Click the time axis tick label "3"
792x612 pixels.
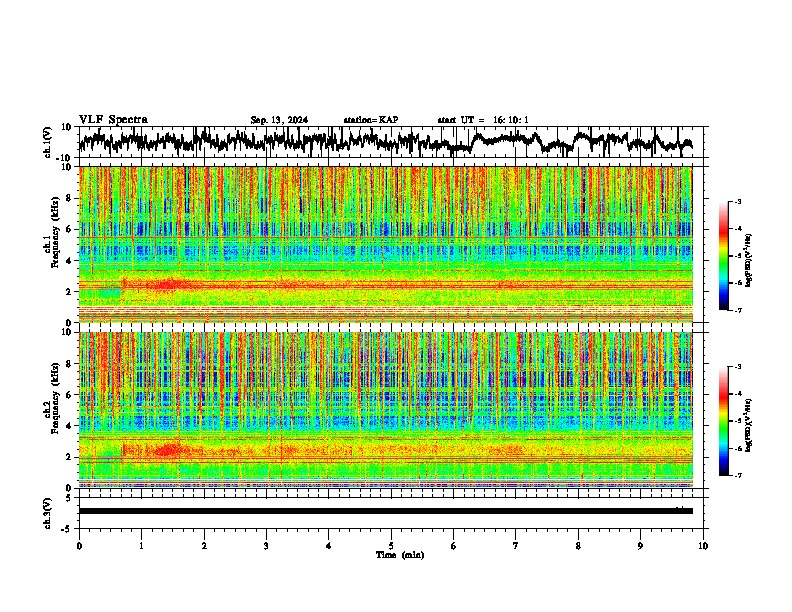(x=266, y=546)
